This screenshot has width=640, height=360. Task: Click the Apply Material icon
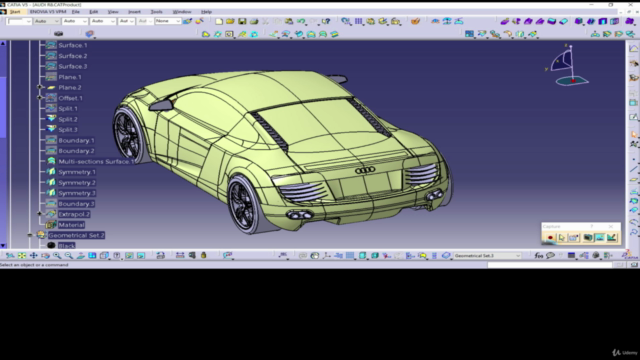coord(415,21)
